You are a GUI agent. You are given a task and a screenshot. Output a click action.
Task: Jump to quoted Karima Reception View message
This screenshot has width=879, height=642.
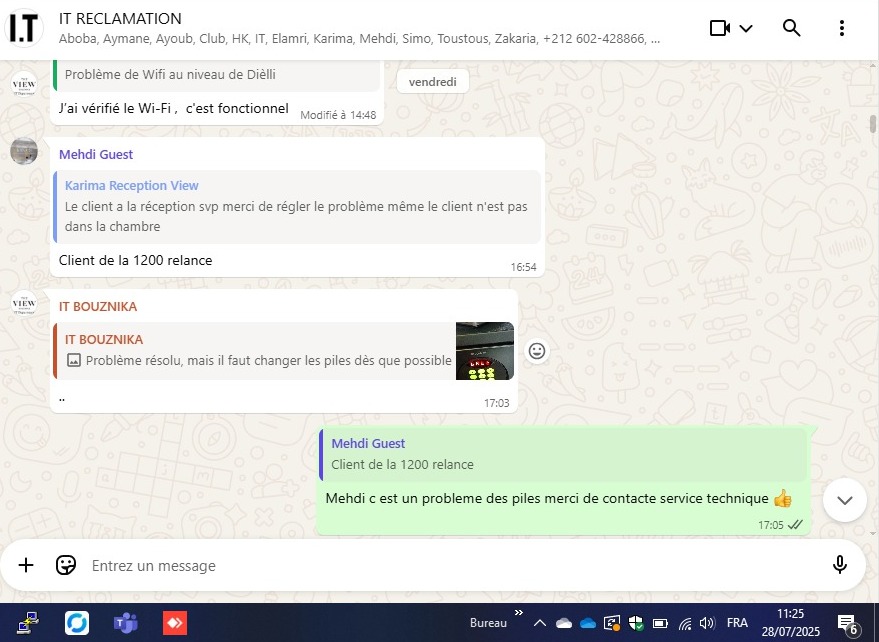pos(297,207)
